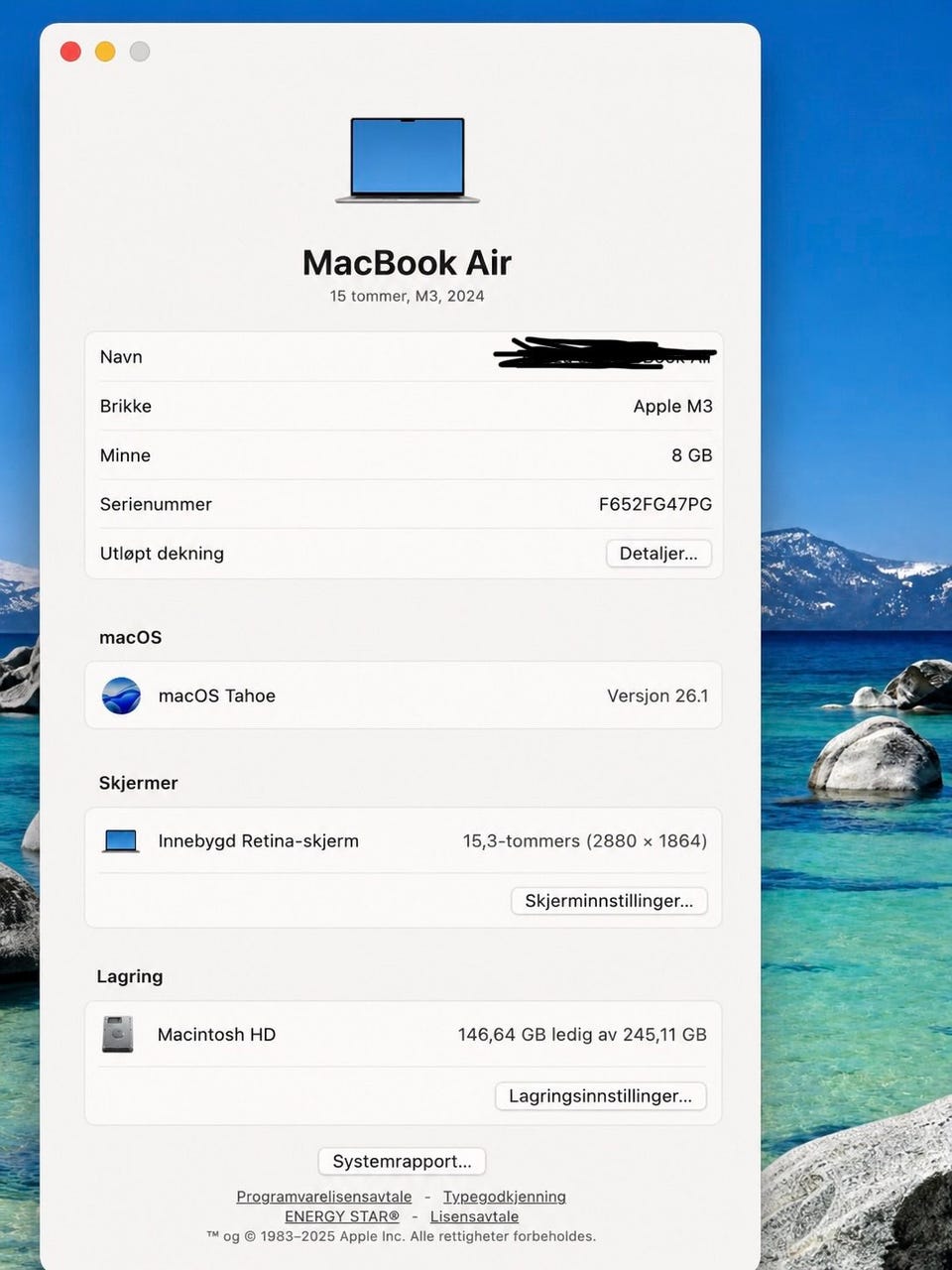Click the macOS Tahoe label
The height and width of the screenshot is (1270, 952).
click(217, 696)
